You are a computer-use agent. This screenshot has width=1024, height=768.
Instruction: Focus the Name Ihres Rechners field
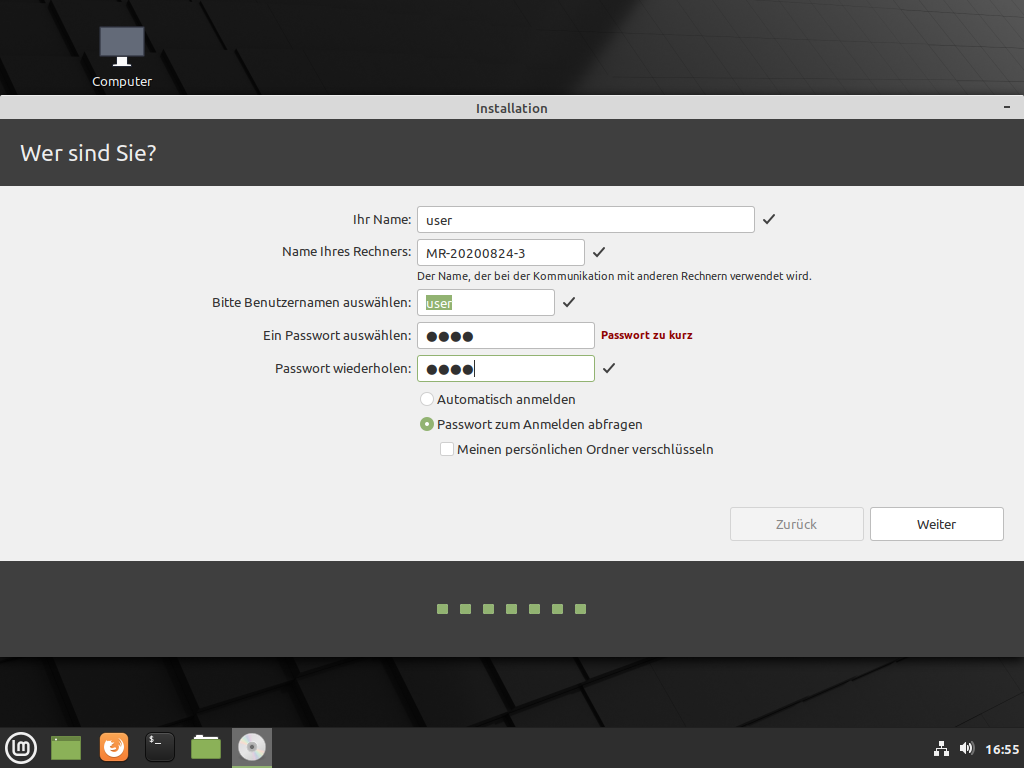[x=500, y=252]
